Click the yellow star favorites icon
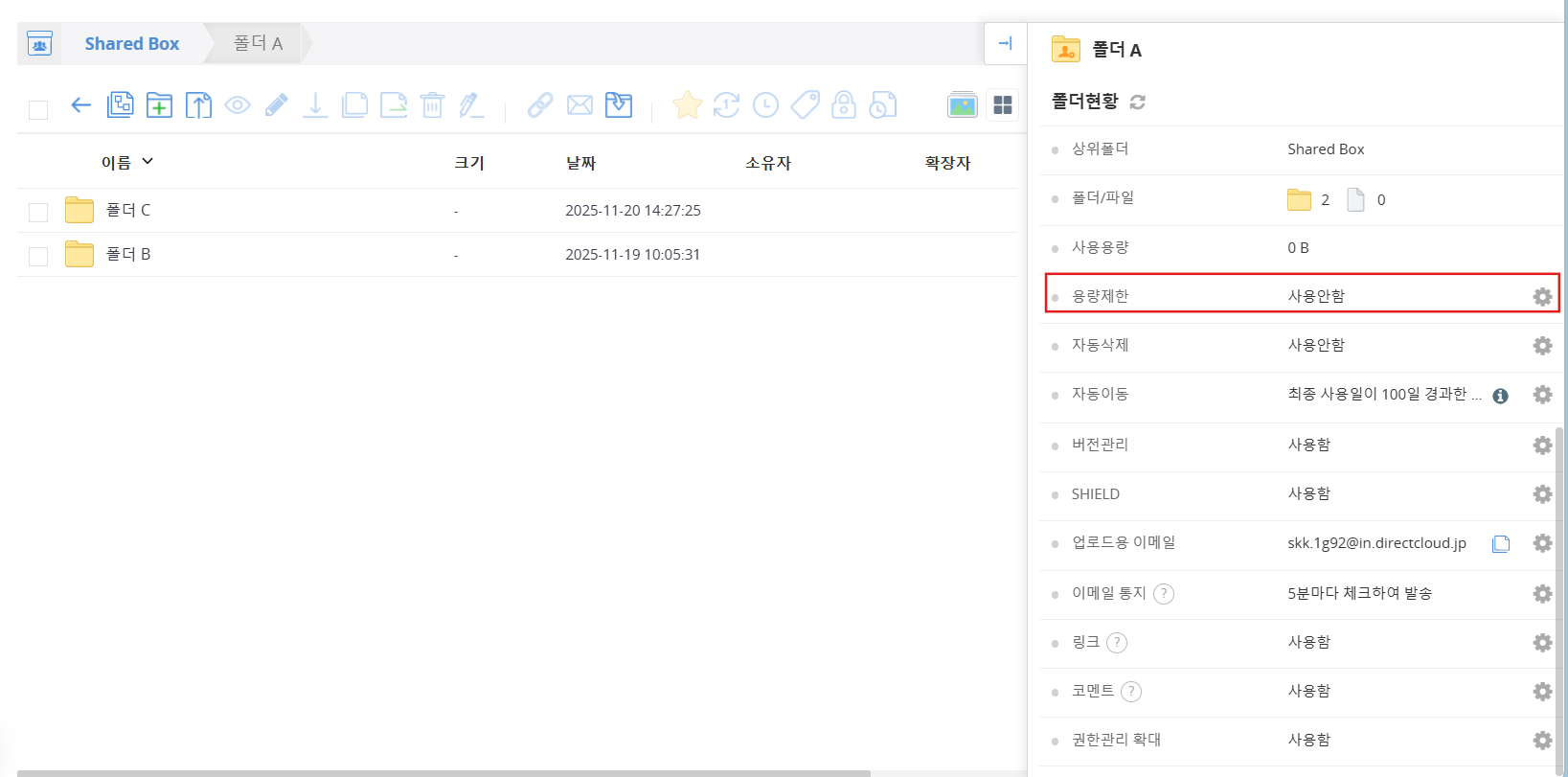This screenshot has height=777, width=1568. 687,105
